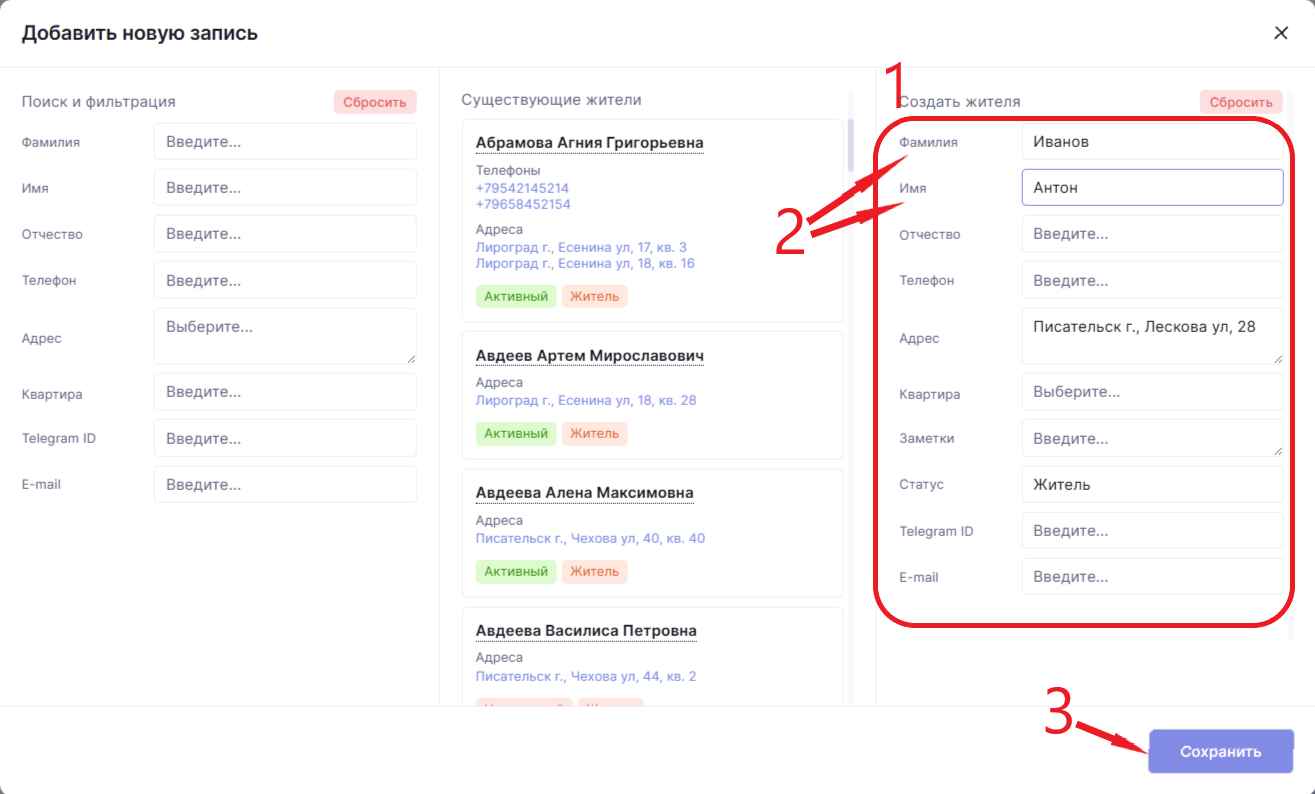Focus the Фамилия search input
Image resolution: width=1315 pixels, height=794 pixels.
(284, 142)
